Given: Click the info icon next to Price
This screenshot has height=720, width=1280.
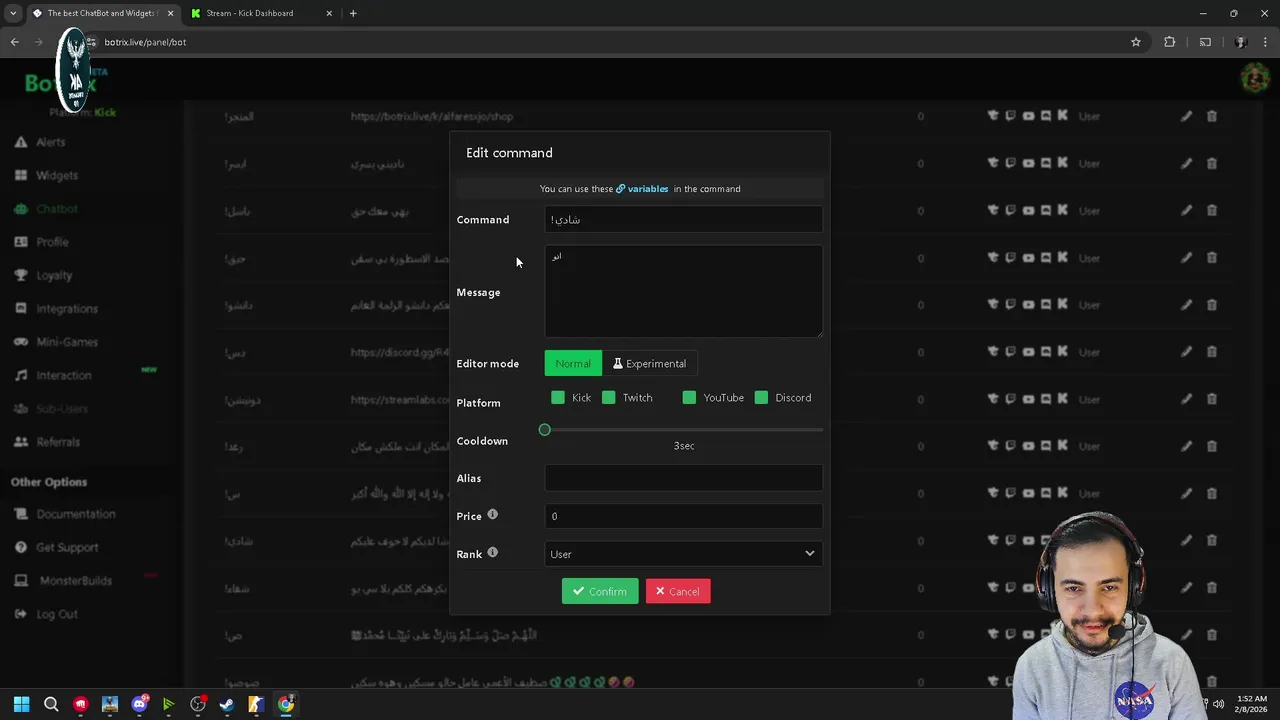Looking at the screenshot, I should coord(492,515).
